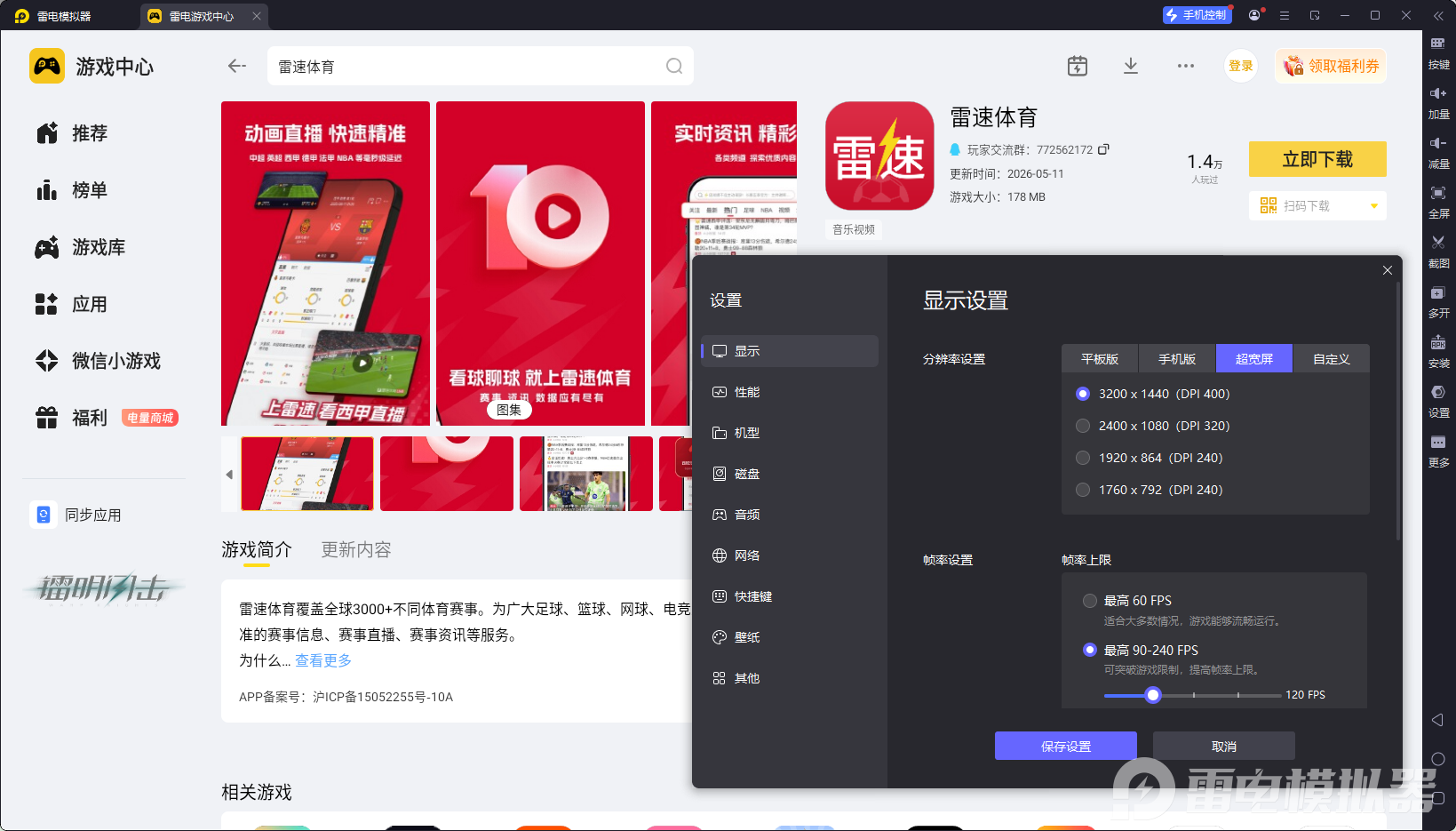Click the 雷速体育 search input field
Viewport: 1456px width, 831px height.
click(466, 66)
